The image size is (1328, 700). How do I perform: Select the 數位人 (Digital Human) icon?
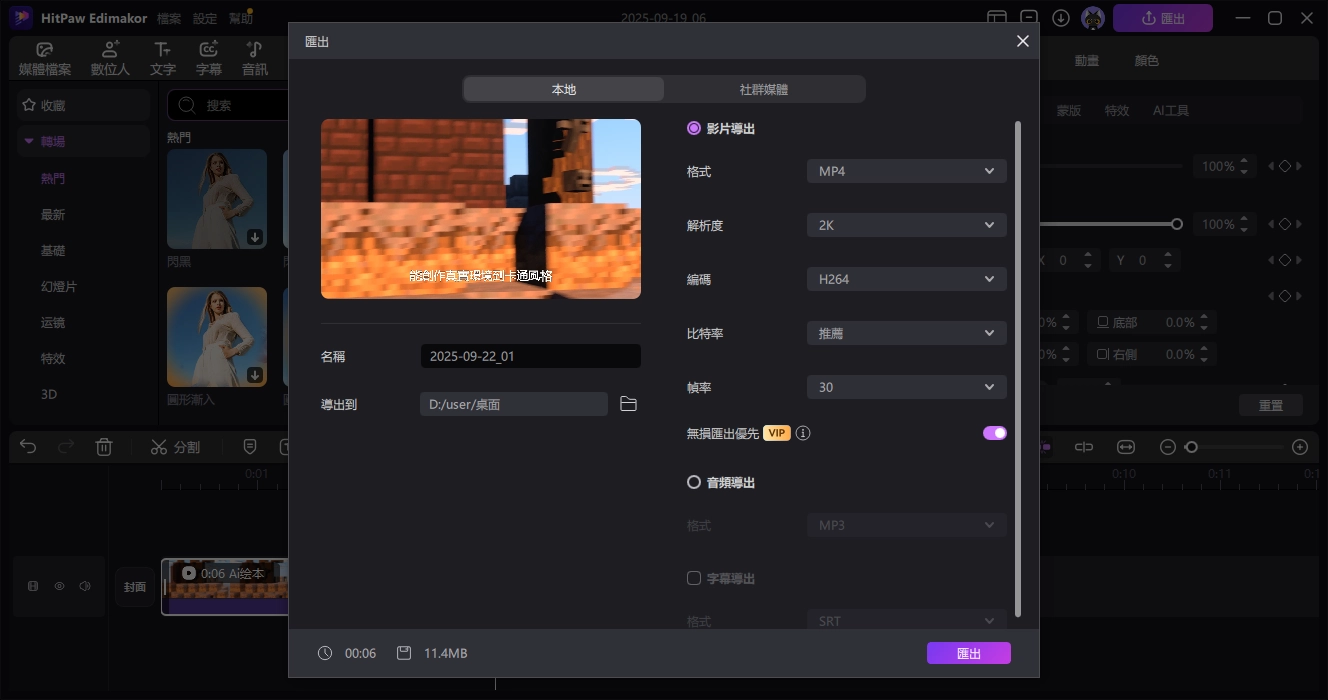pos(110,56)
